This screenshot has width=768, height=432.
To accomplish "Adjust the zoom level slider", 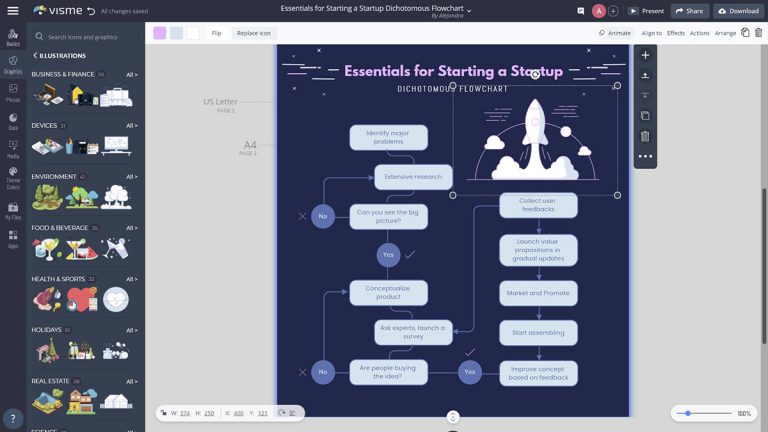I will click(688, 413).
